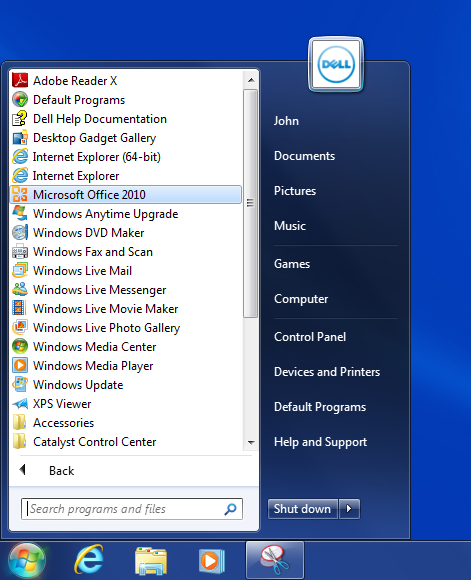471x580 pixels.
Task: Open Control Panel
Action: point(310,337)
